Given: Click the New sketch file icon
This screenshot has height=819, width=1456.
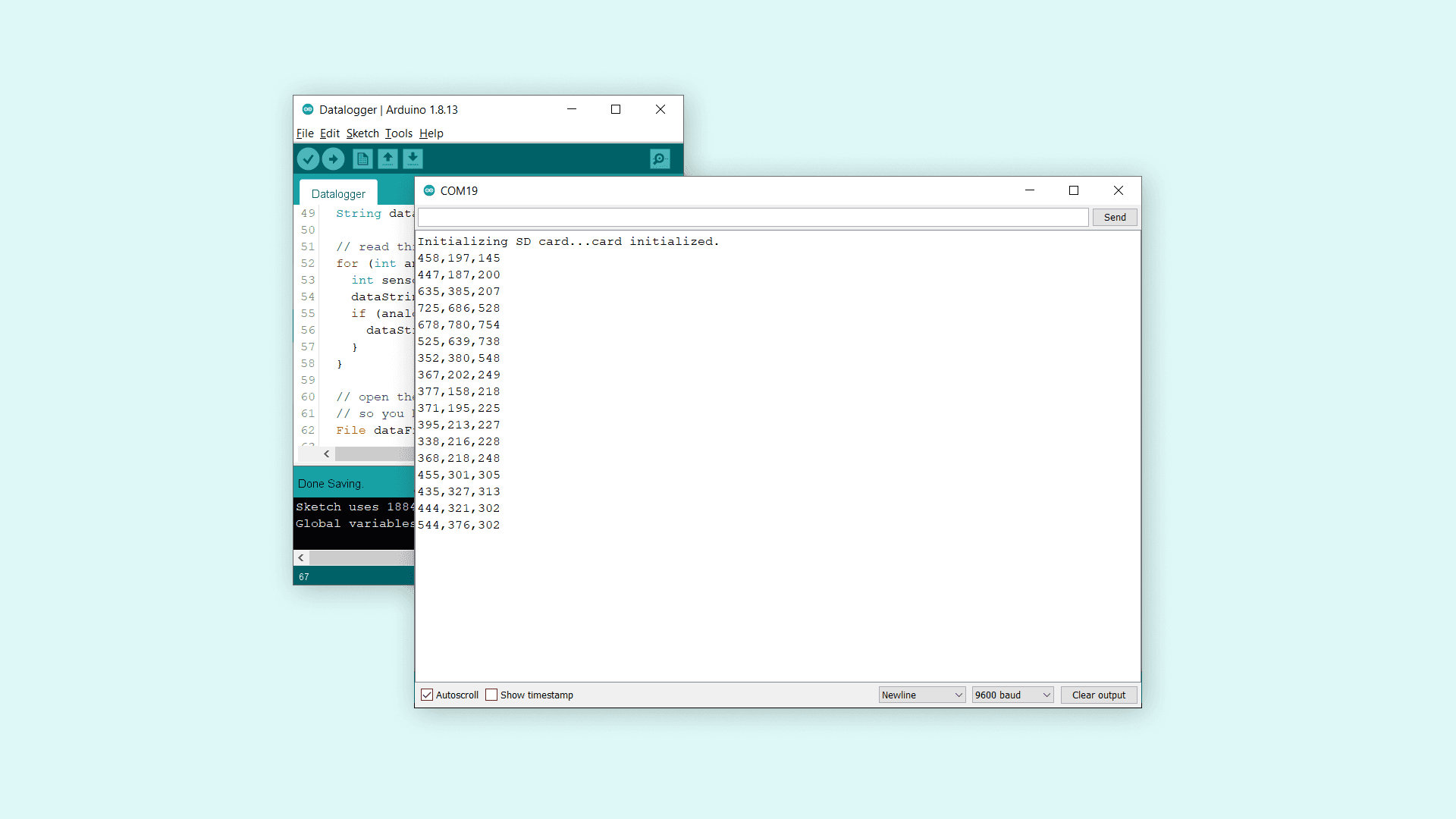Looking at the screenshot, I should (362, 158).
